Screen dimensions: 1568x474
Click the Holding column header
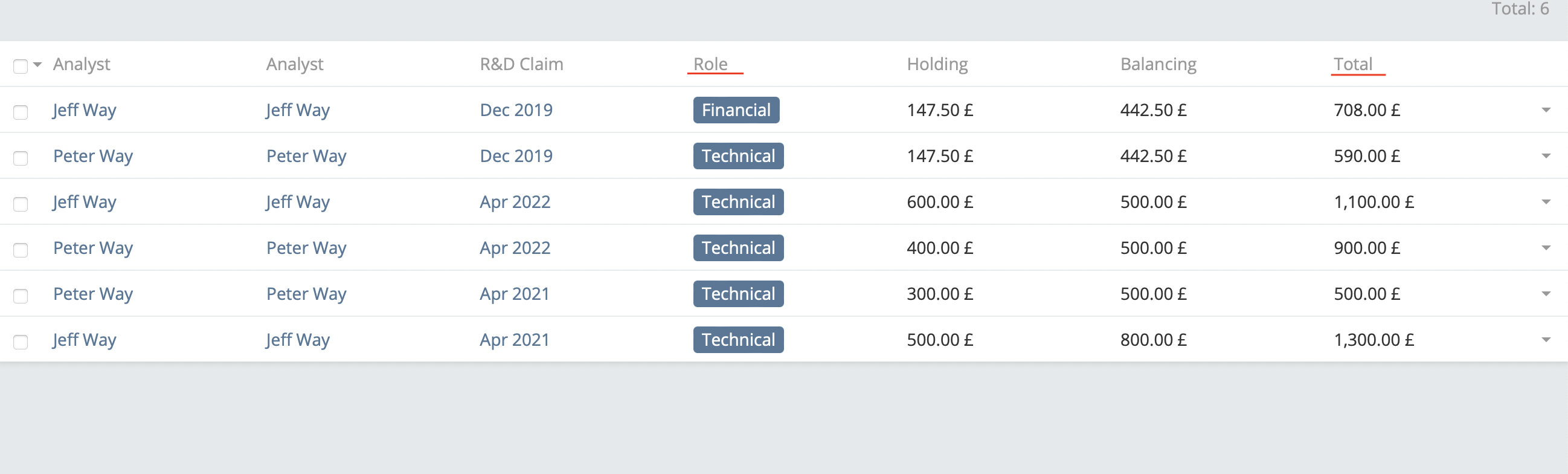[x=937, y=64]
